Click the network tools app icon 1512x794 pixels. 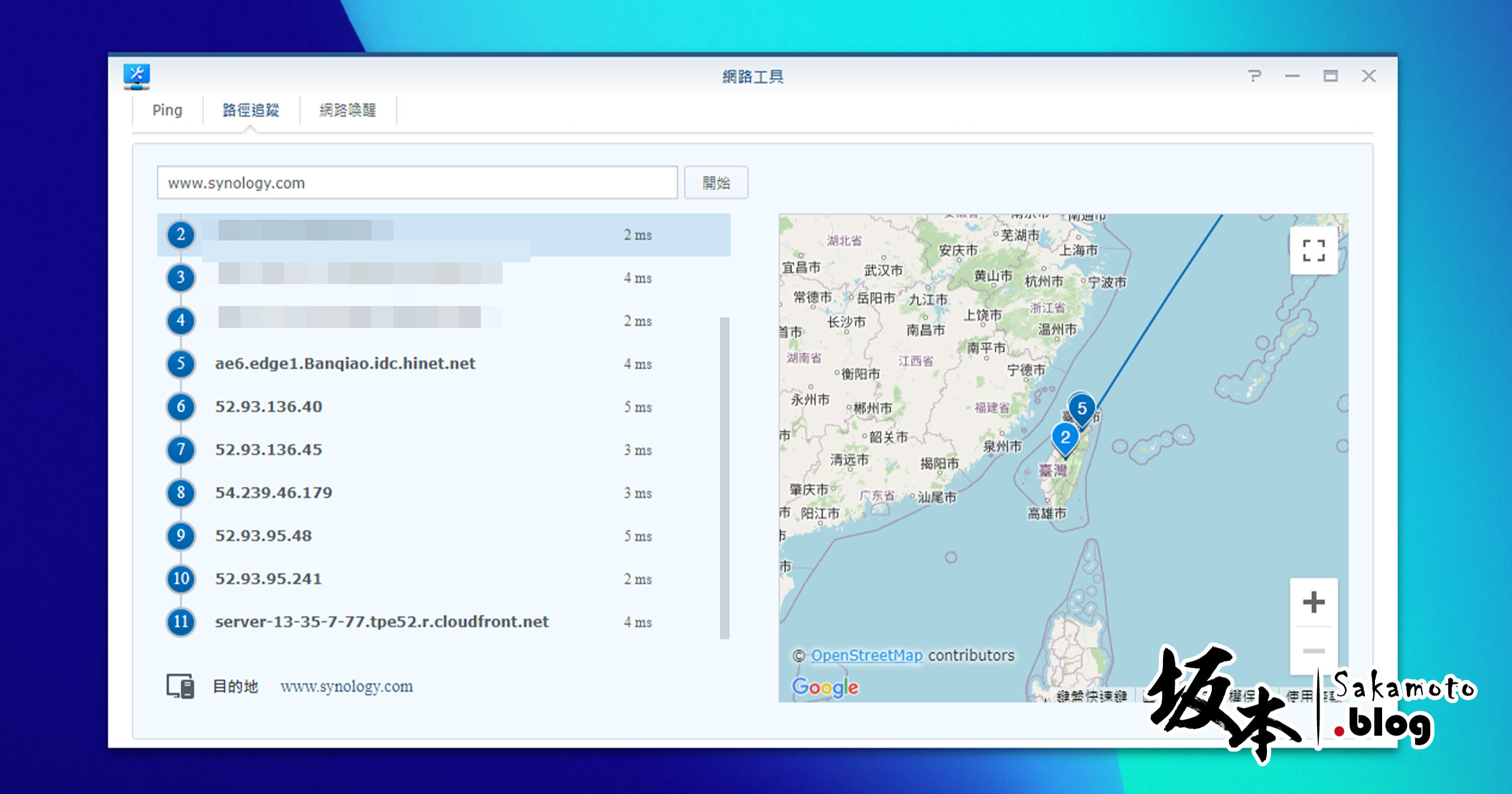[x=136, y=76]
